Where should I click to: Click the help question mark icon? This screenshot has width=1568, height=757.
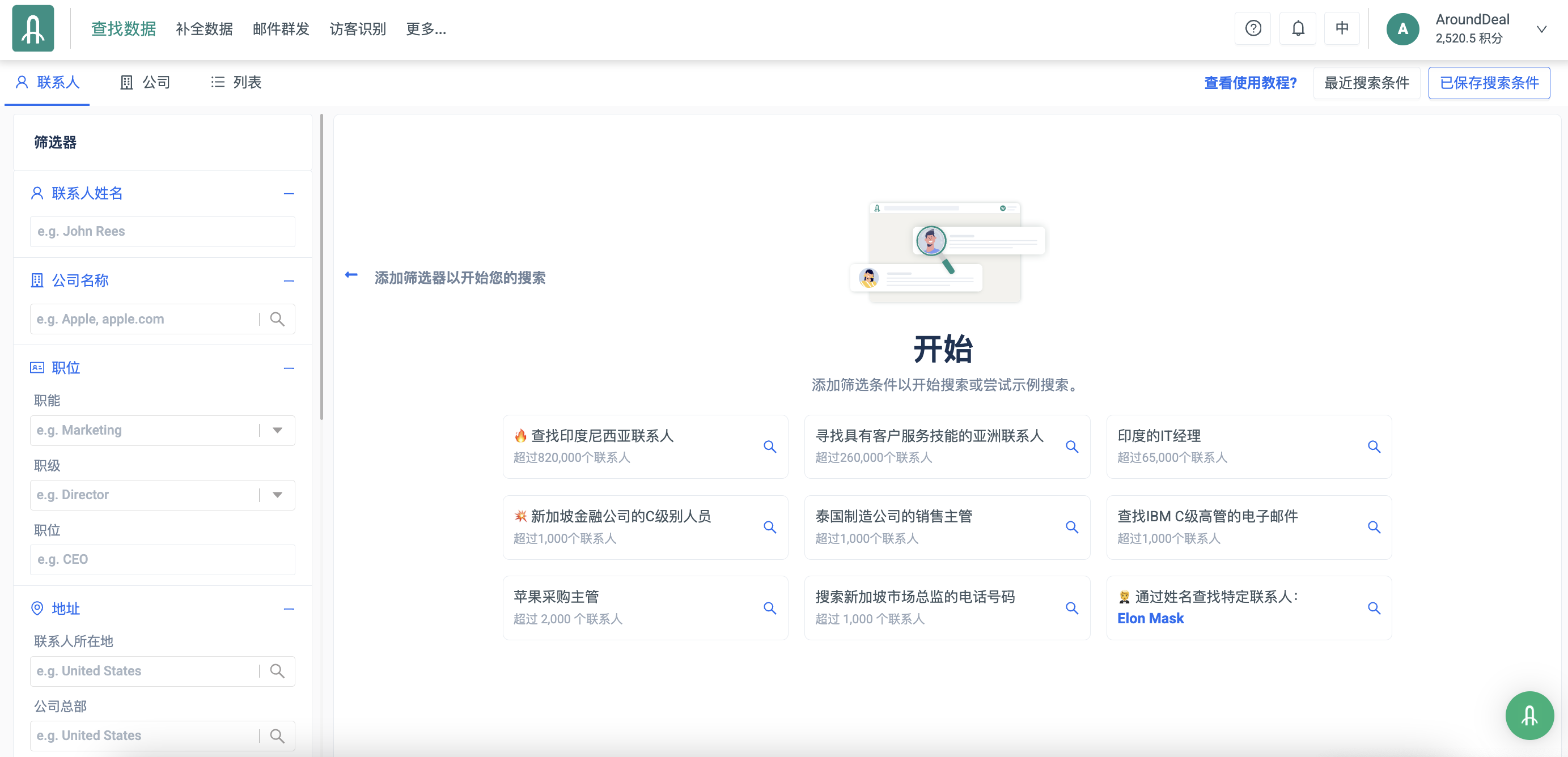coord(1253,28)
